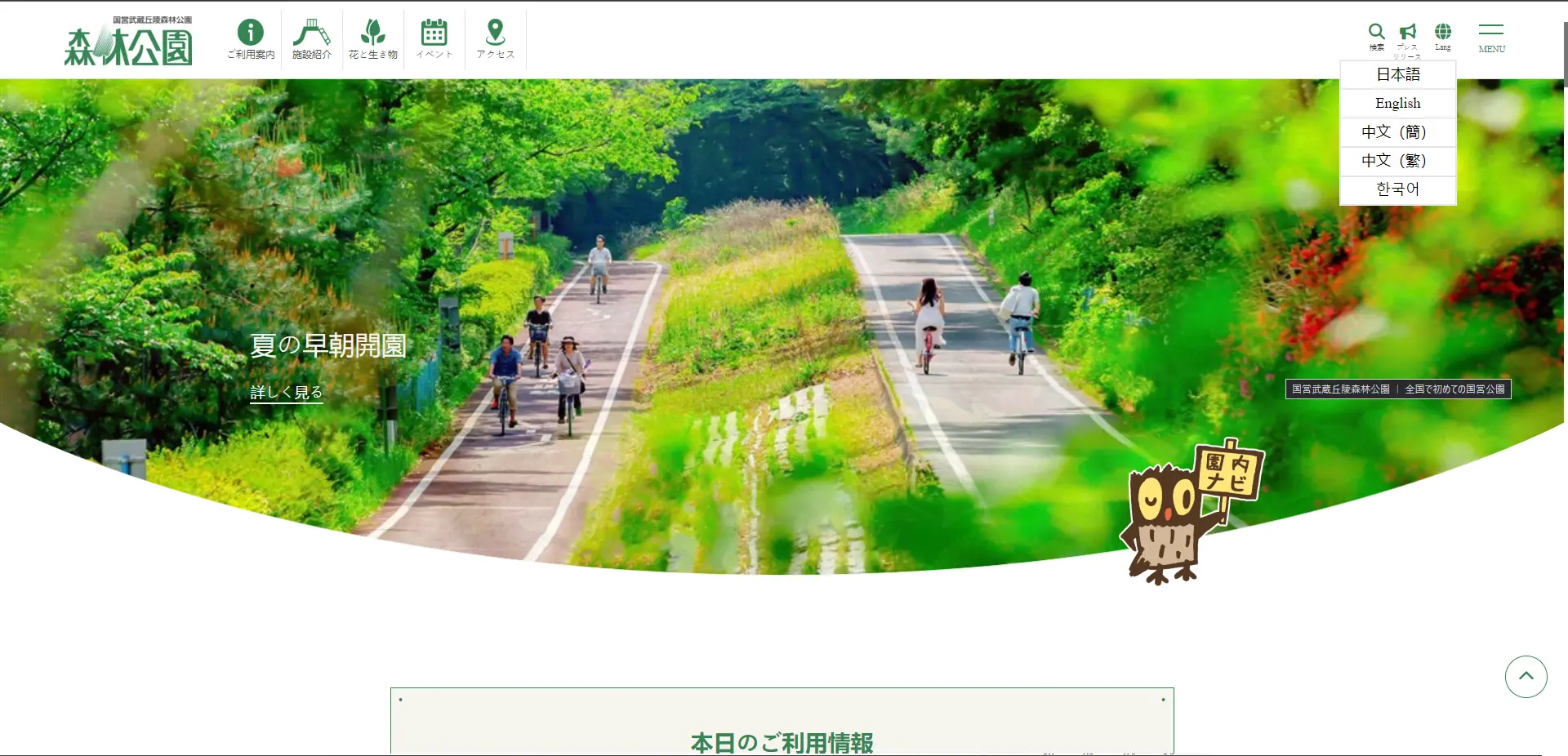1568x756 pixels.
Task: Choose 中文 (簡) simplified Chinese
Action: tap(1398, 131)
